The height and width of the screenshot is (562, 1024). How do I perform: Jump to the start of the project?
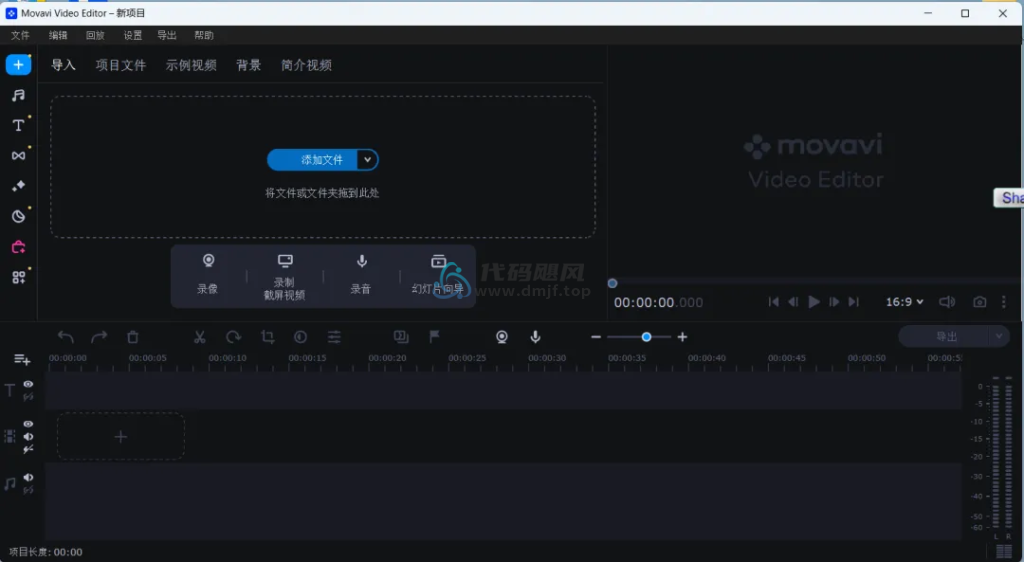point(774,302)
